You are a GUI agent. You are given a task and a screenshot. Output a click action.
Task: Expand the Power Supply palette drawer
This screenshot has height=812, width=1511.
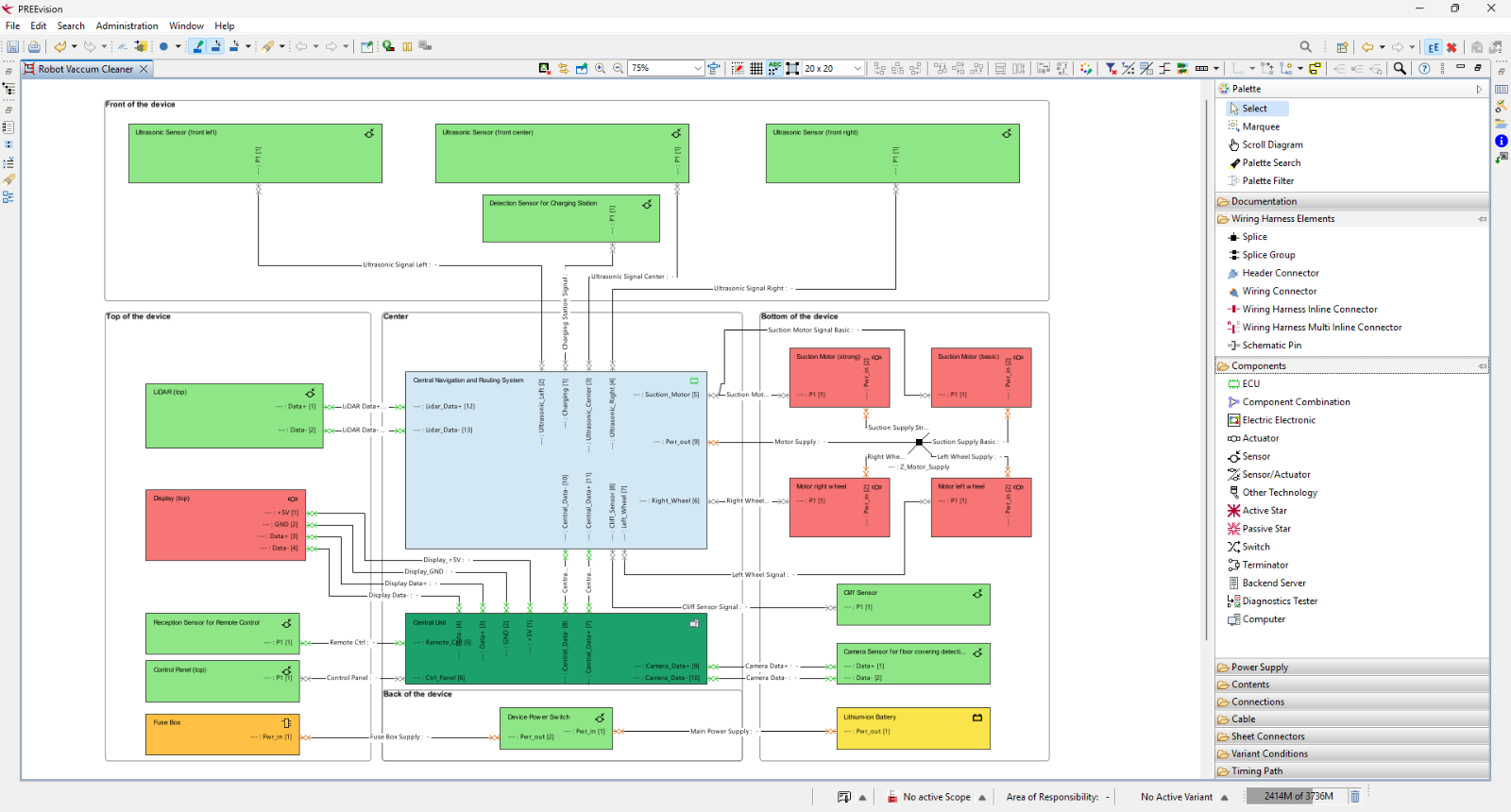(x=1352, y=667)
